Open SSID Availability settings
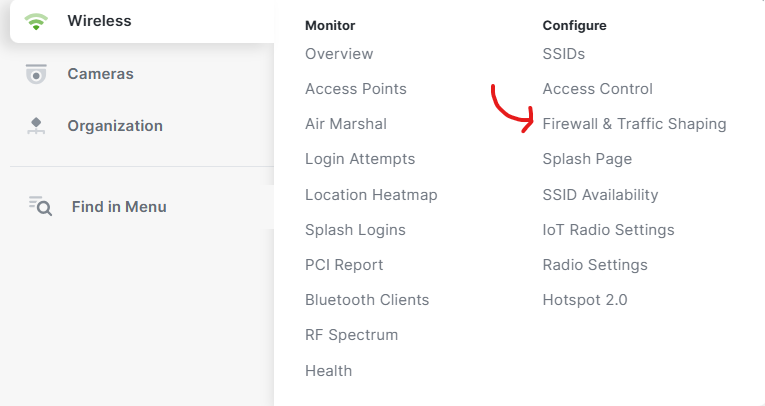The width and height of the screenshot is (765, 406). [x=600, y=195]
